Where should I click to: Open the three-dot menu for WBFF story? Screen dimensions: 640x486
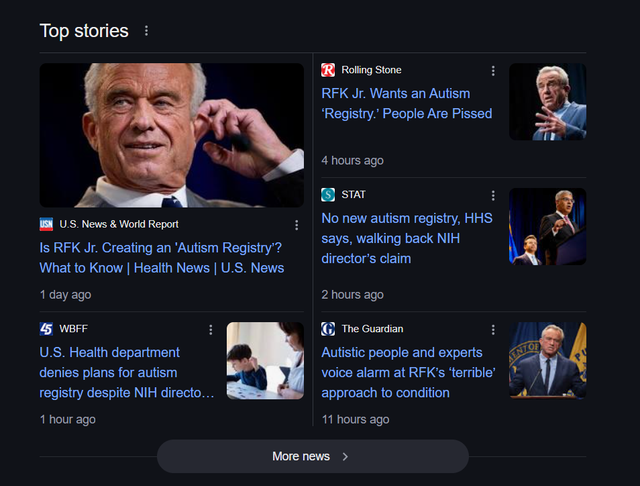[x=211, y=330]
